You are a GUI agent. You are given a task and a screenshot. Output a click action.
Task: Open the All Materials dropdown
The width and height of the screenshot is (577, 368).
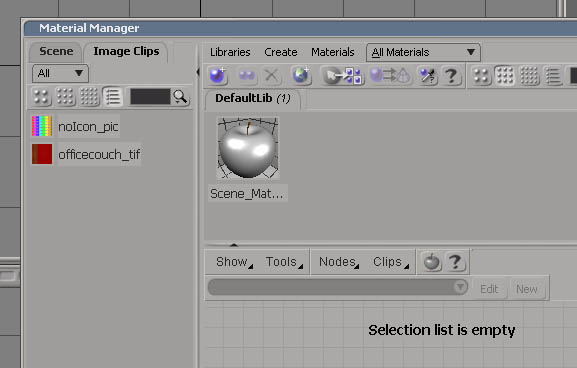point(423,52)
